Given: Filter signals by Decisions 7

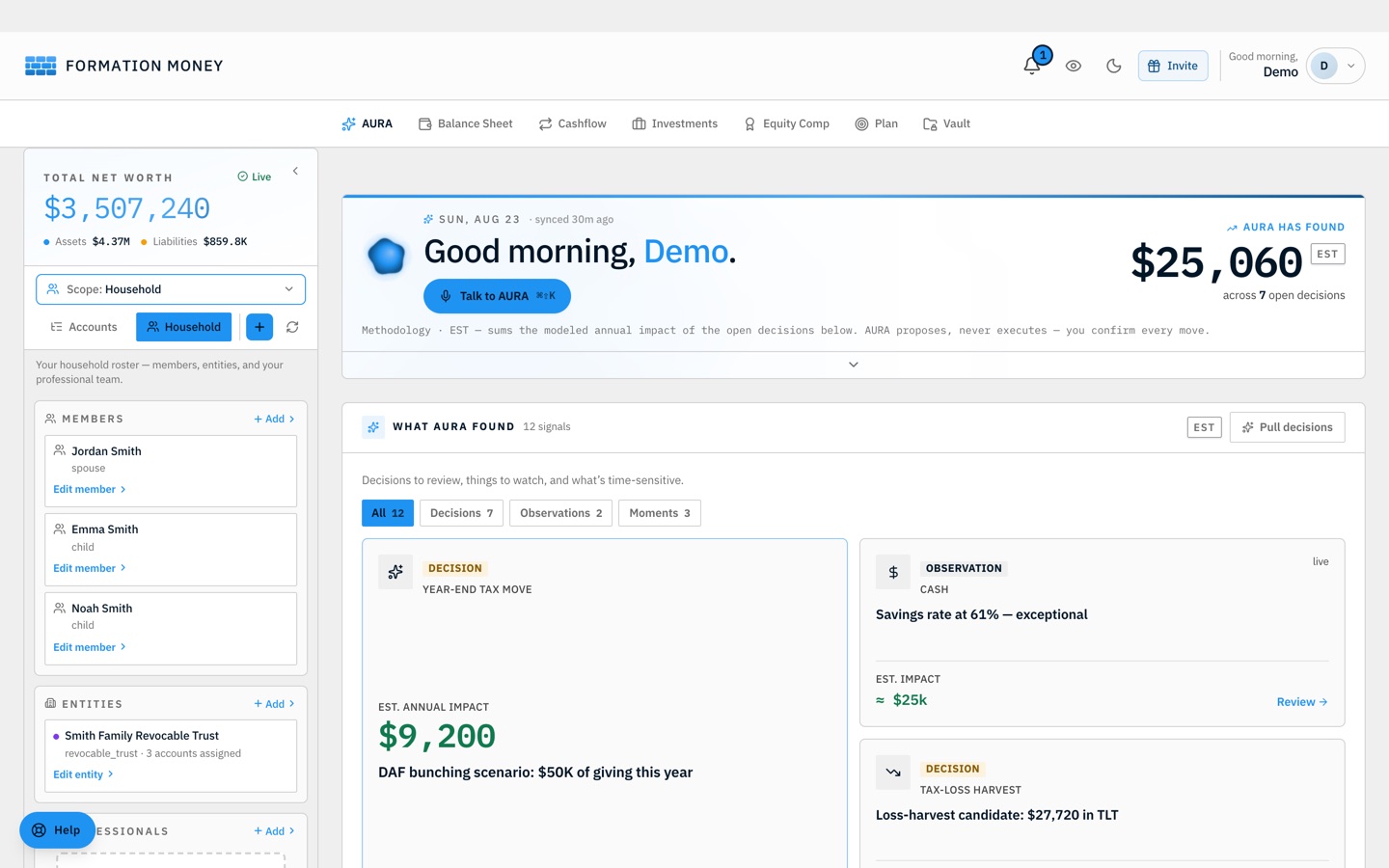Looking at the screenshot, I should point(461,513).
